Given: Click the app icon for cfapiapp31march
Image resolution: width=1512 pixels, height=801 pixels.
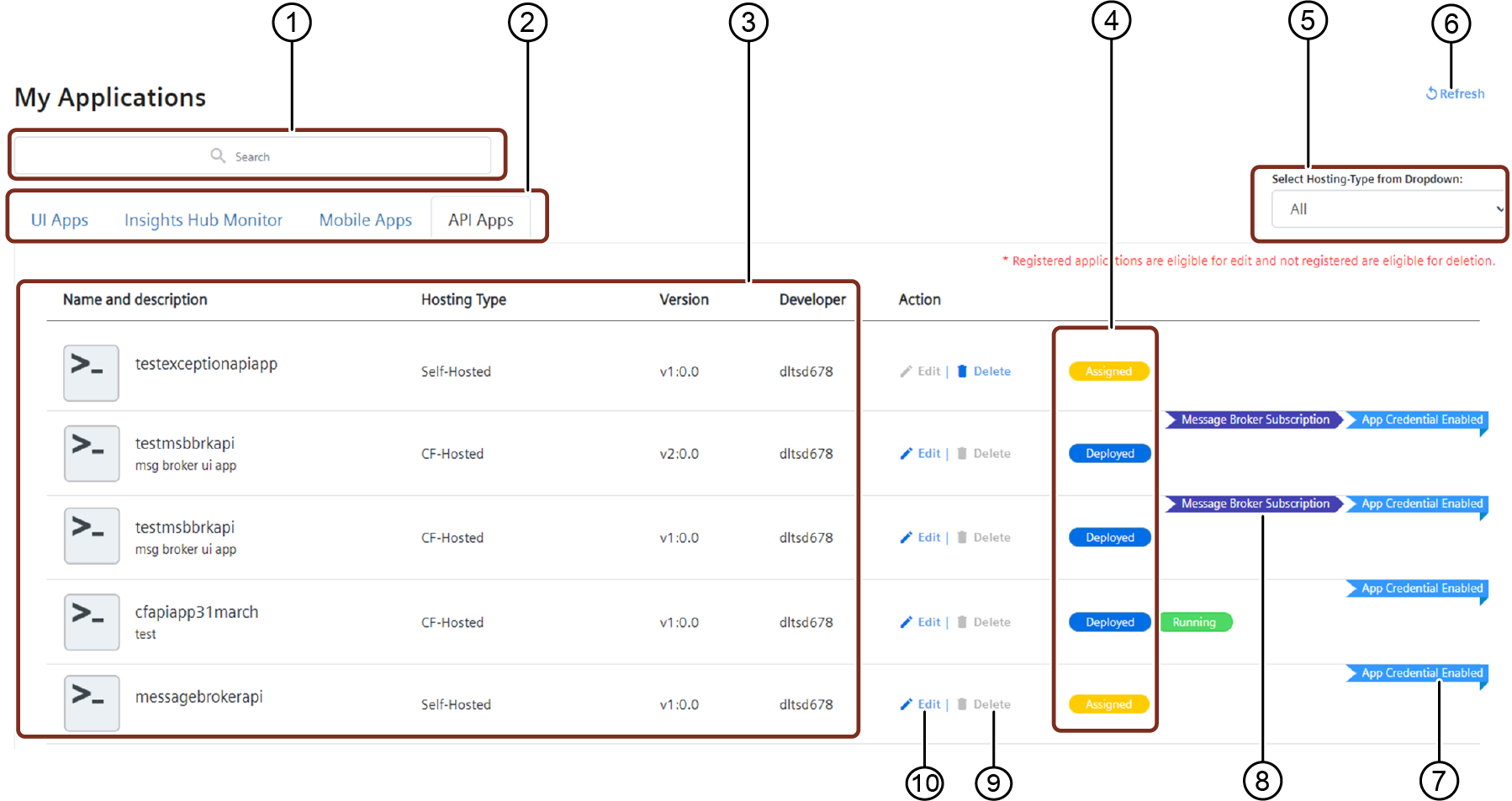Looking at the screenshot, I should [x=91, y=622].
